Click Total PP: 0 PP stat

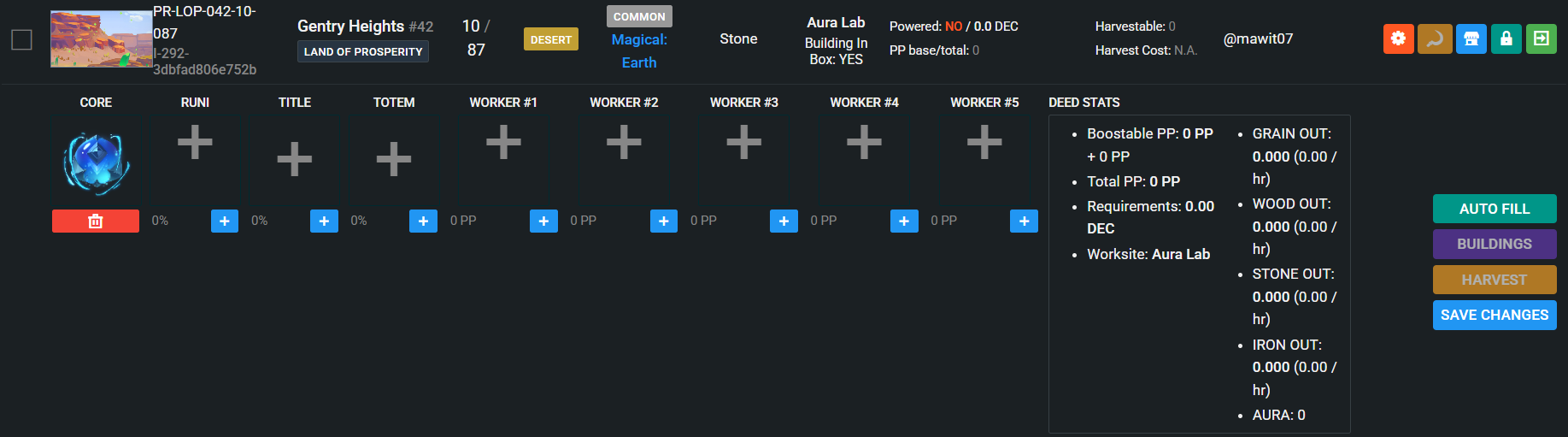[1133, 181]
